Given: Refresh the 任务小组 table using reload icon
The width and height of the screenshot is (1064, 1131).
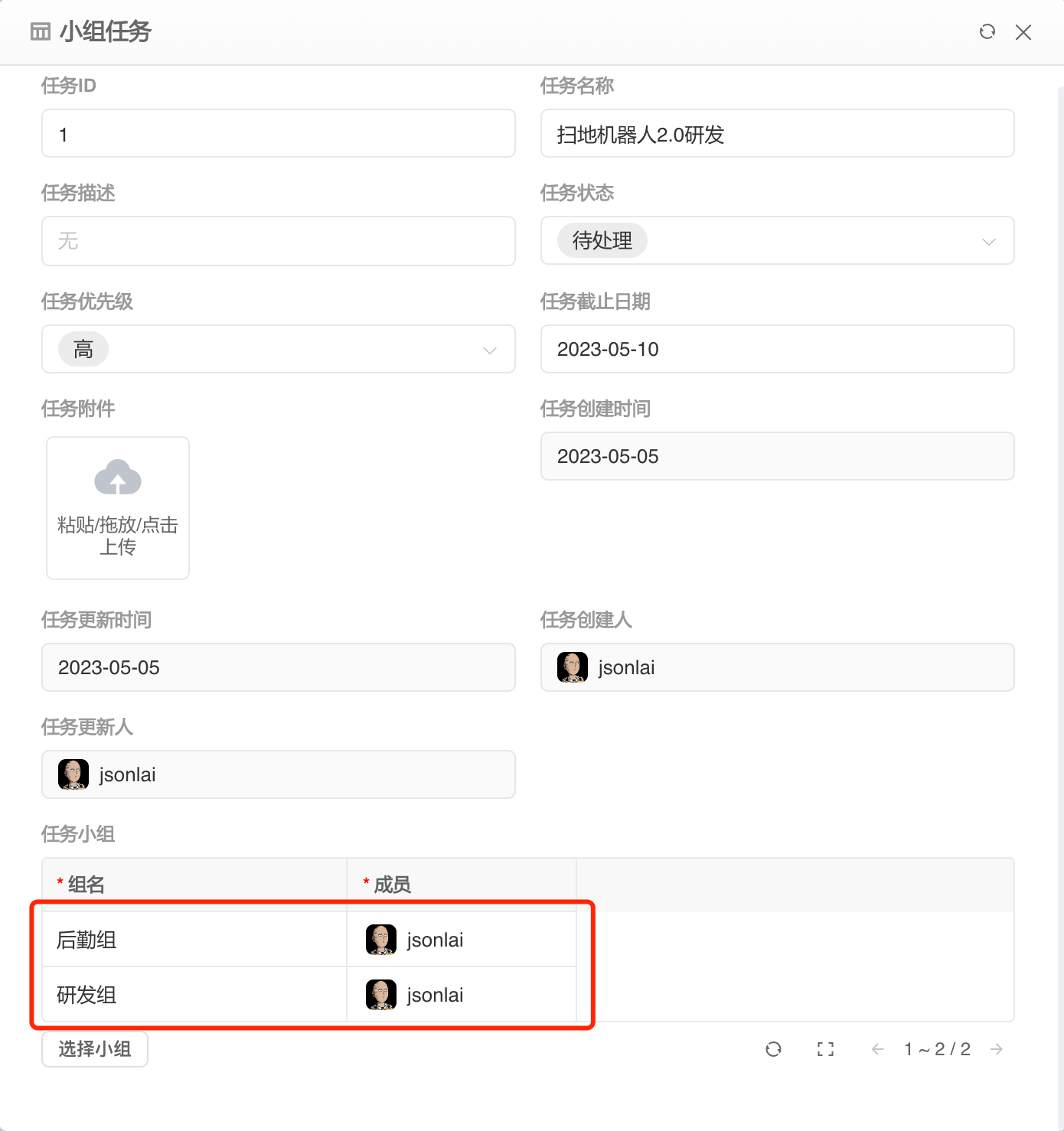Looking at the screenshot, I should click(x=774, y=1049).
